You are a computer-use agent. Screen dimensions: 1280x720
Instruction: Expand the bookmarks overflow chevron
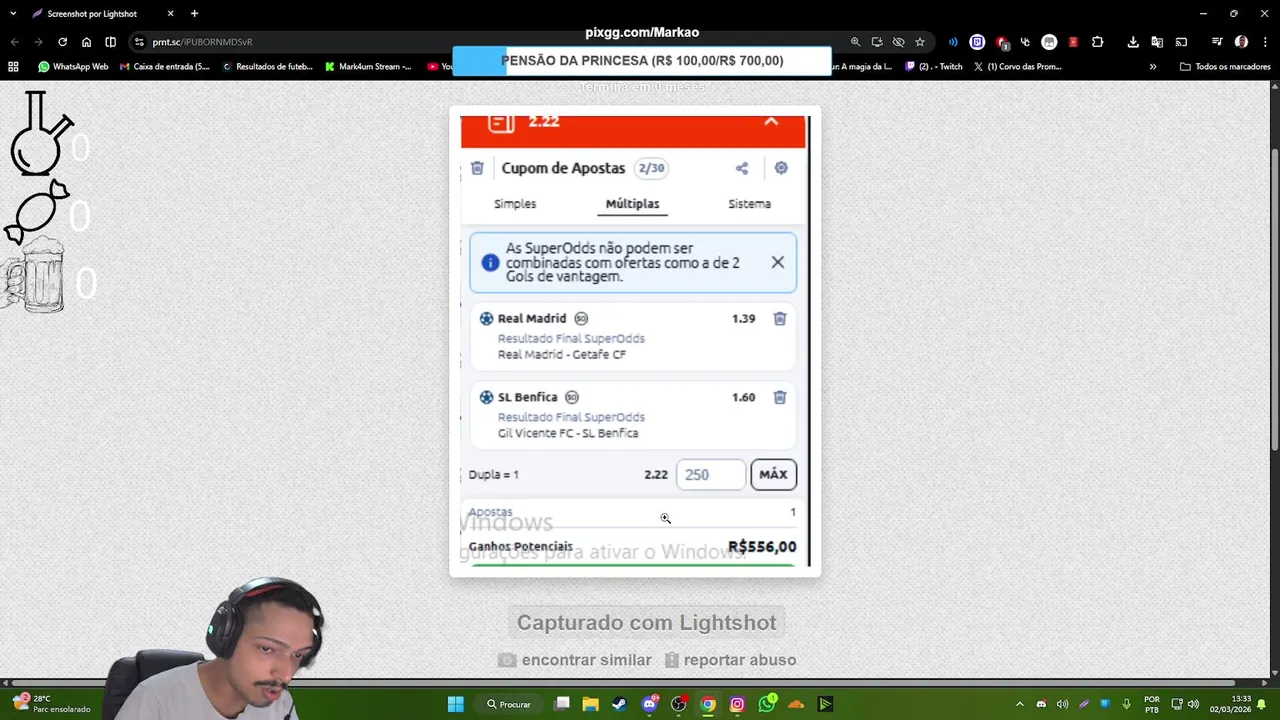click(x=1153, y=67)
